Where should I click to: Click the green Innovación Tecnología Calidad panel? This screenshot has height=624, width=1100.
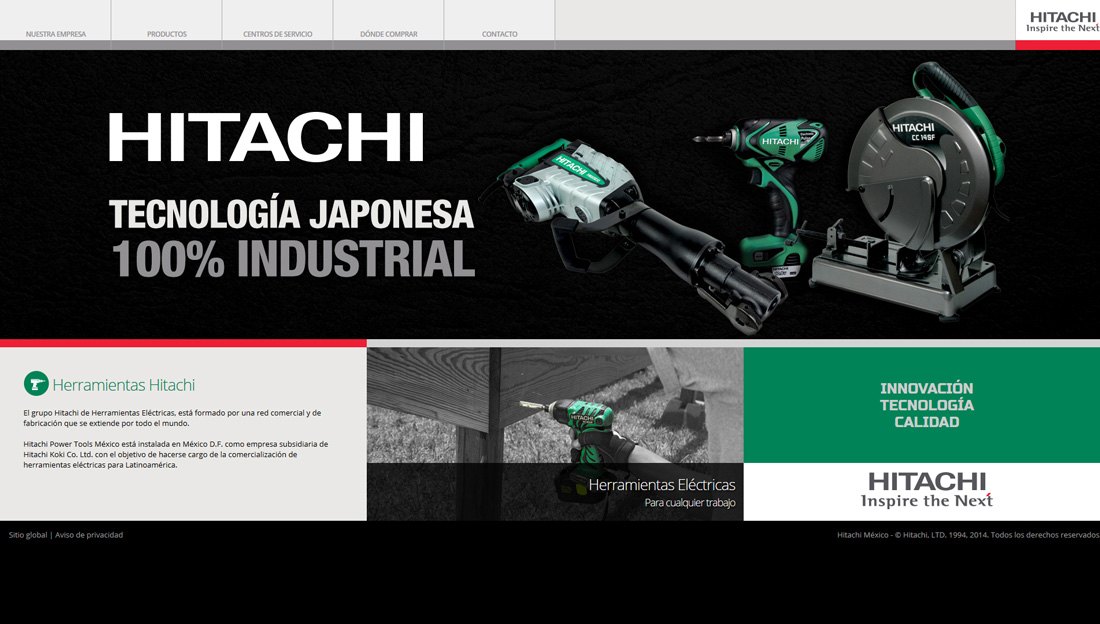(922, 405)
